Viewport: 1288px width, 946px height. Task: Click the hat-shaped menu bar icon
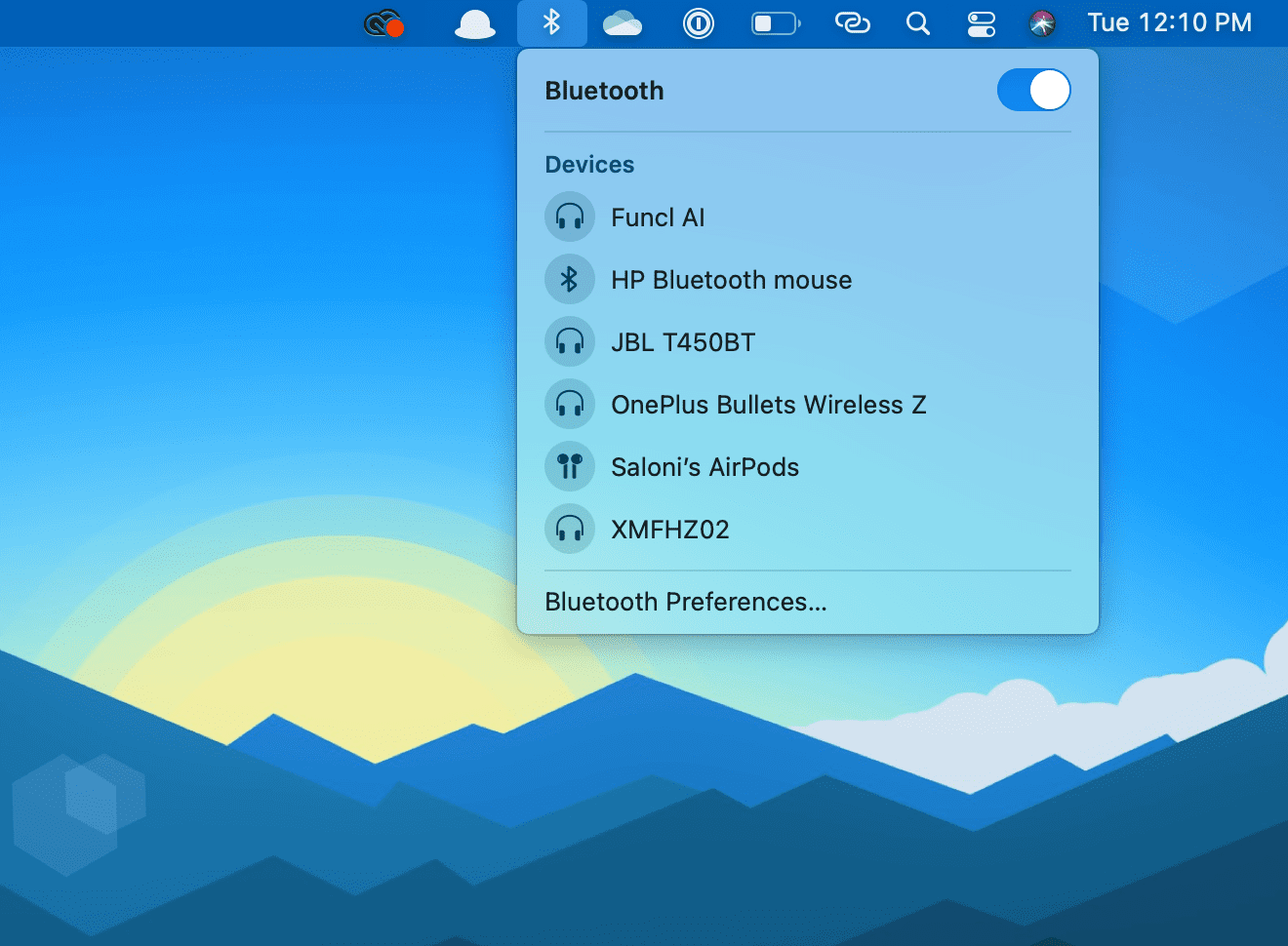[x=475, y=23]
